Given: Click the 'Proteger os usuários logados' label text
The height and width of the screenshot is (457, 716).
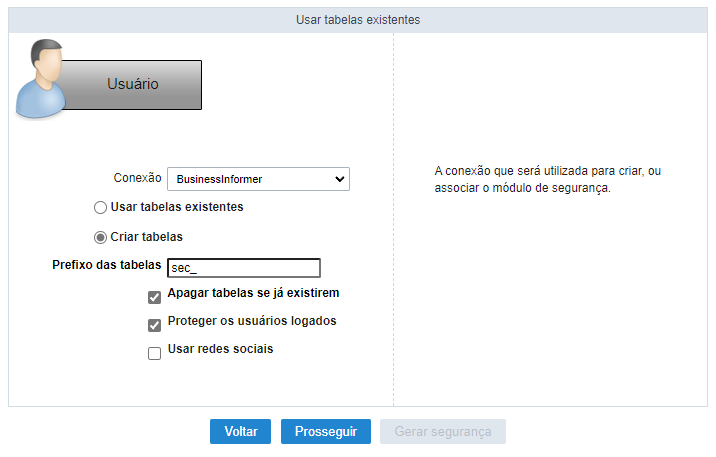Looking at the screenshot, I should [252, 322].
